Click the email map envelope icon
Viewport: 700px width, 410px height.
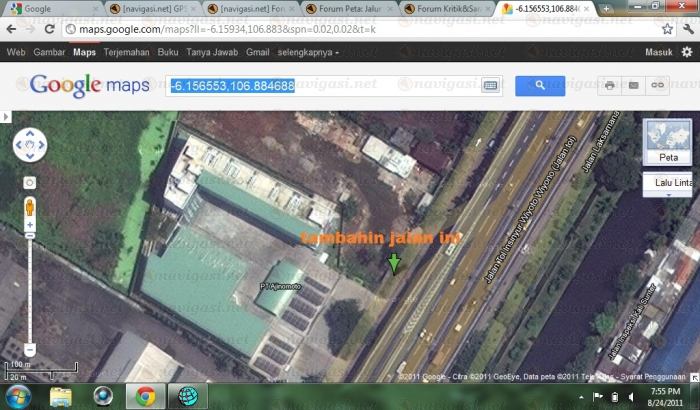point(633,86)
